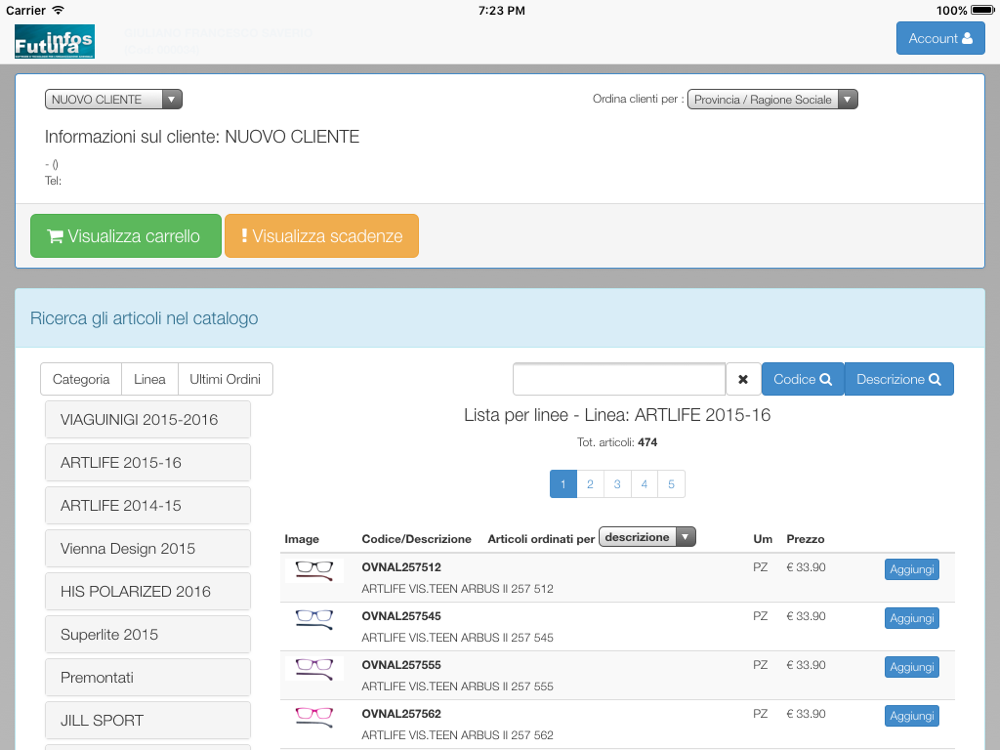The image size is (1000, 750).
Task: Click description ARTLIFE VIS.TEEN ARBUS II 257 555
Action: (457, 686)
